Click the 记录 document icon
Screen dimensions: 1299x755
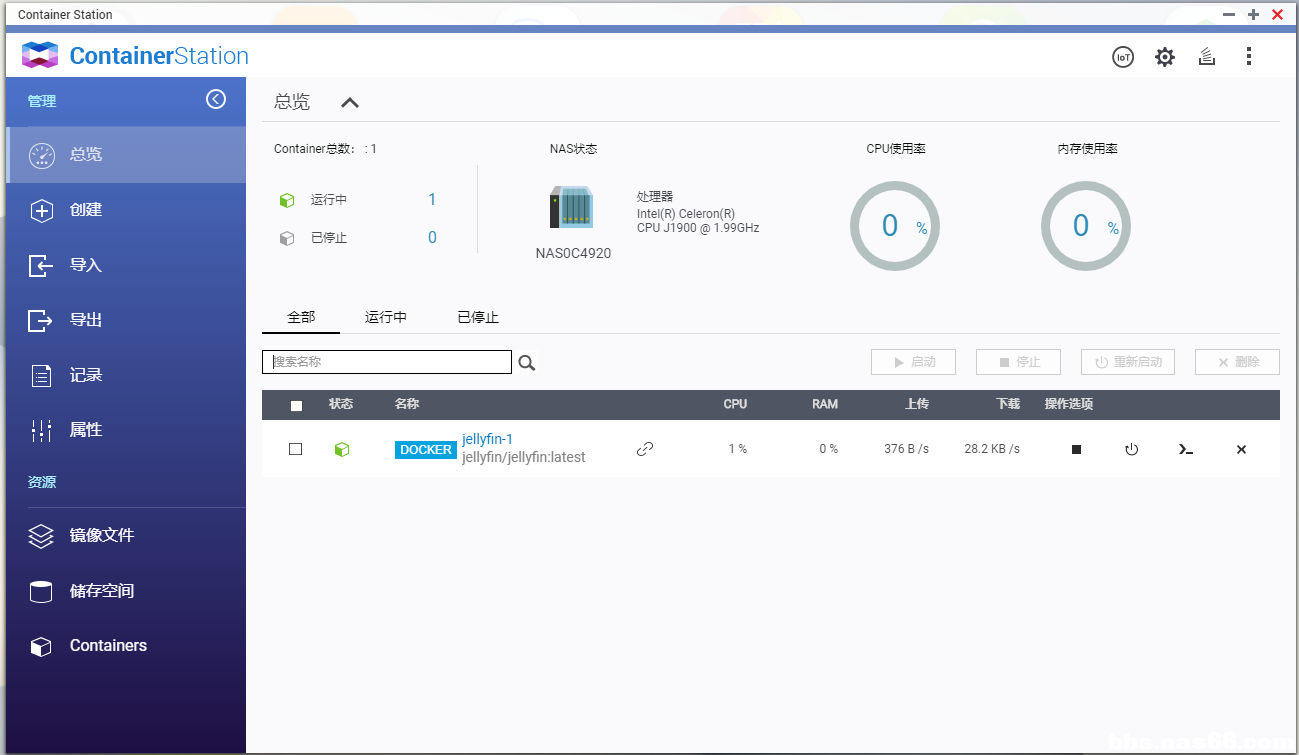coord(41,376)
